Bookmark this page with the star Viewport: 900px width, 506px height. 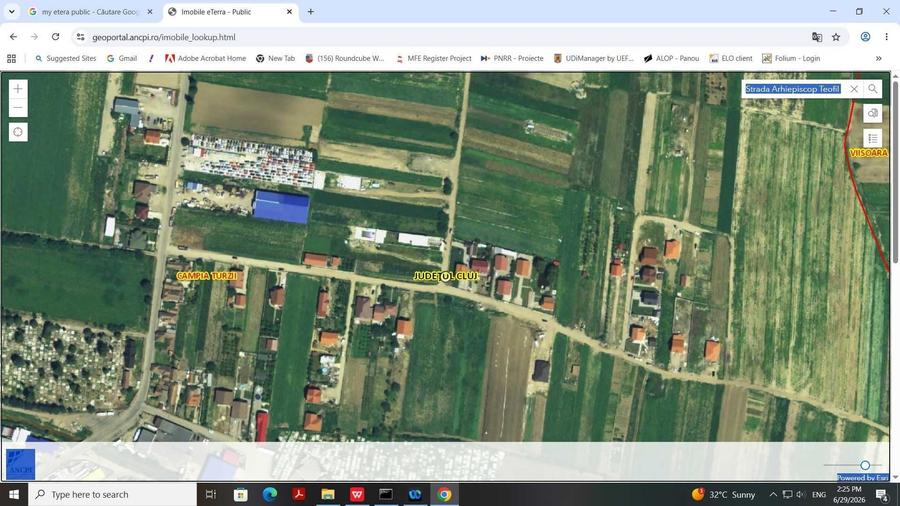(x=836, y=37)
